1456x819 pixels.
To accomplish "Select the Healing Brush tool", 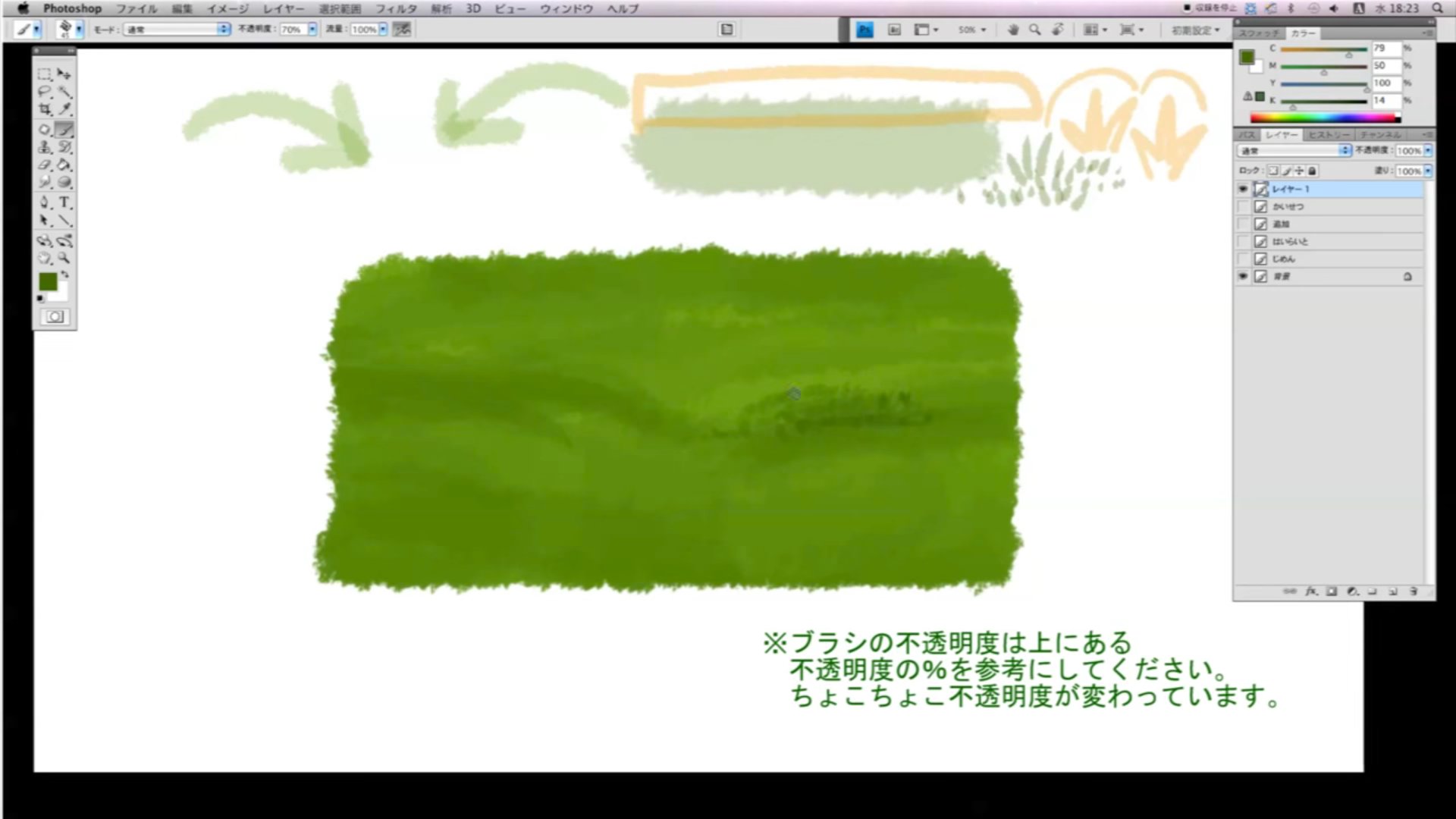I will [45, 130].
